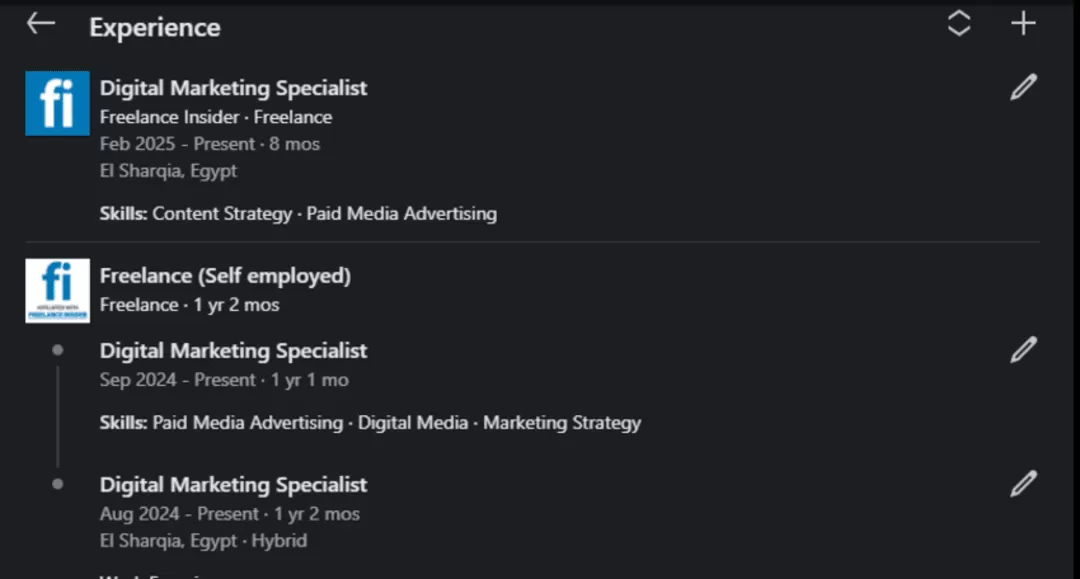Go back using the left arrow
The height and width of the screenshot is (579, 1080).
[41, 24]
